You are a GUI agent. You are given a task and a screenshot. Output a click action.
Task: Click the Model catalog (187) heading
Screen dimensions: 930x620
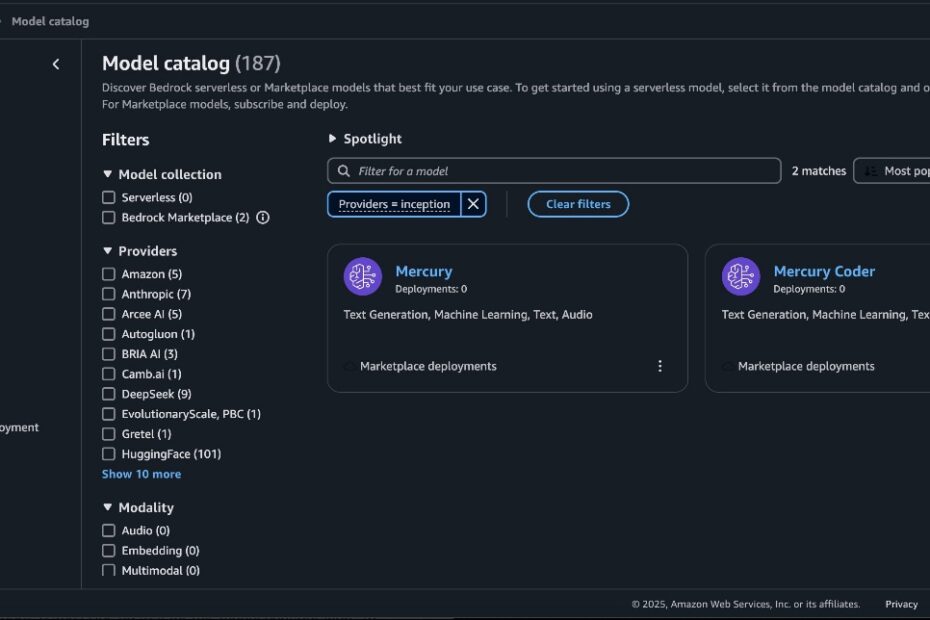pos(191,63)
